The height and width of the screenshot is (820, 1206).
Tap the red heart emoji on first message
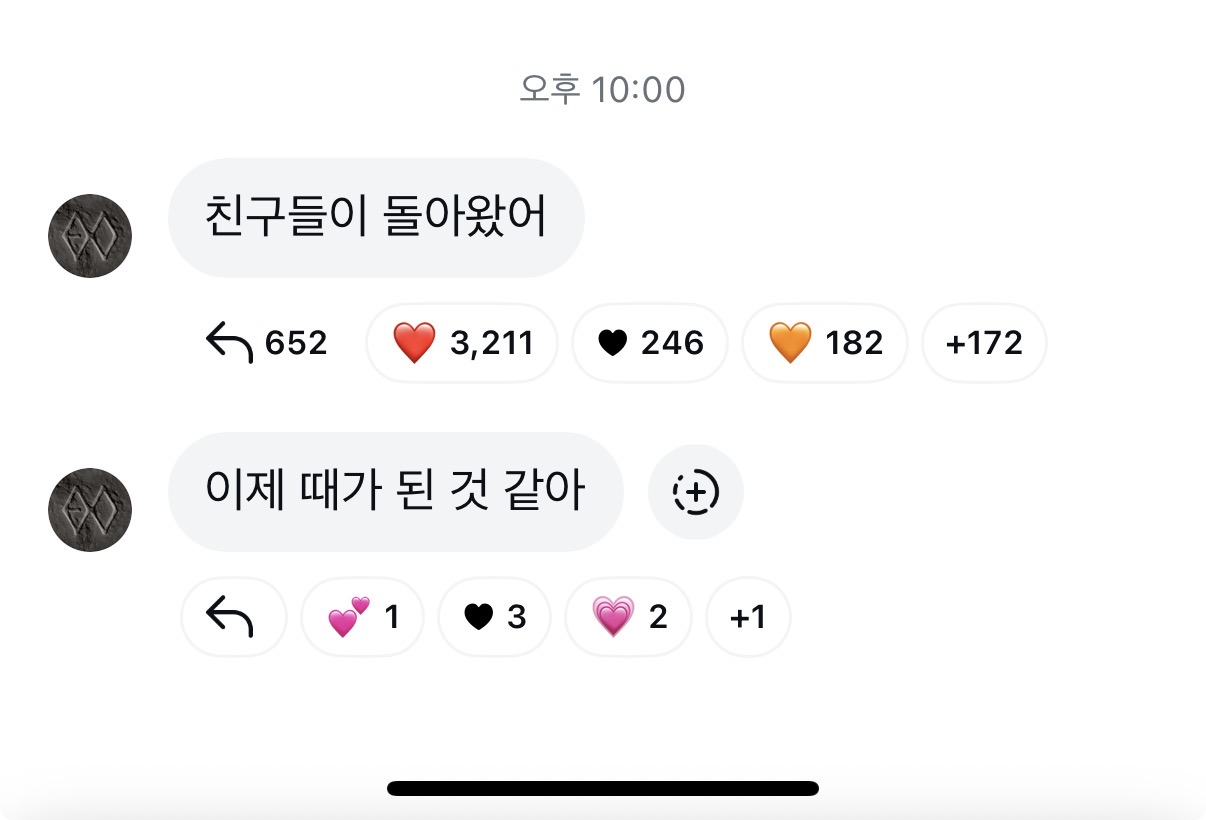tap(414, 344)
